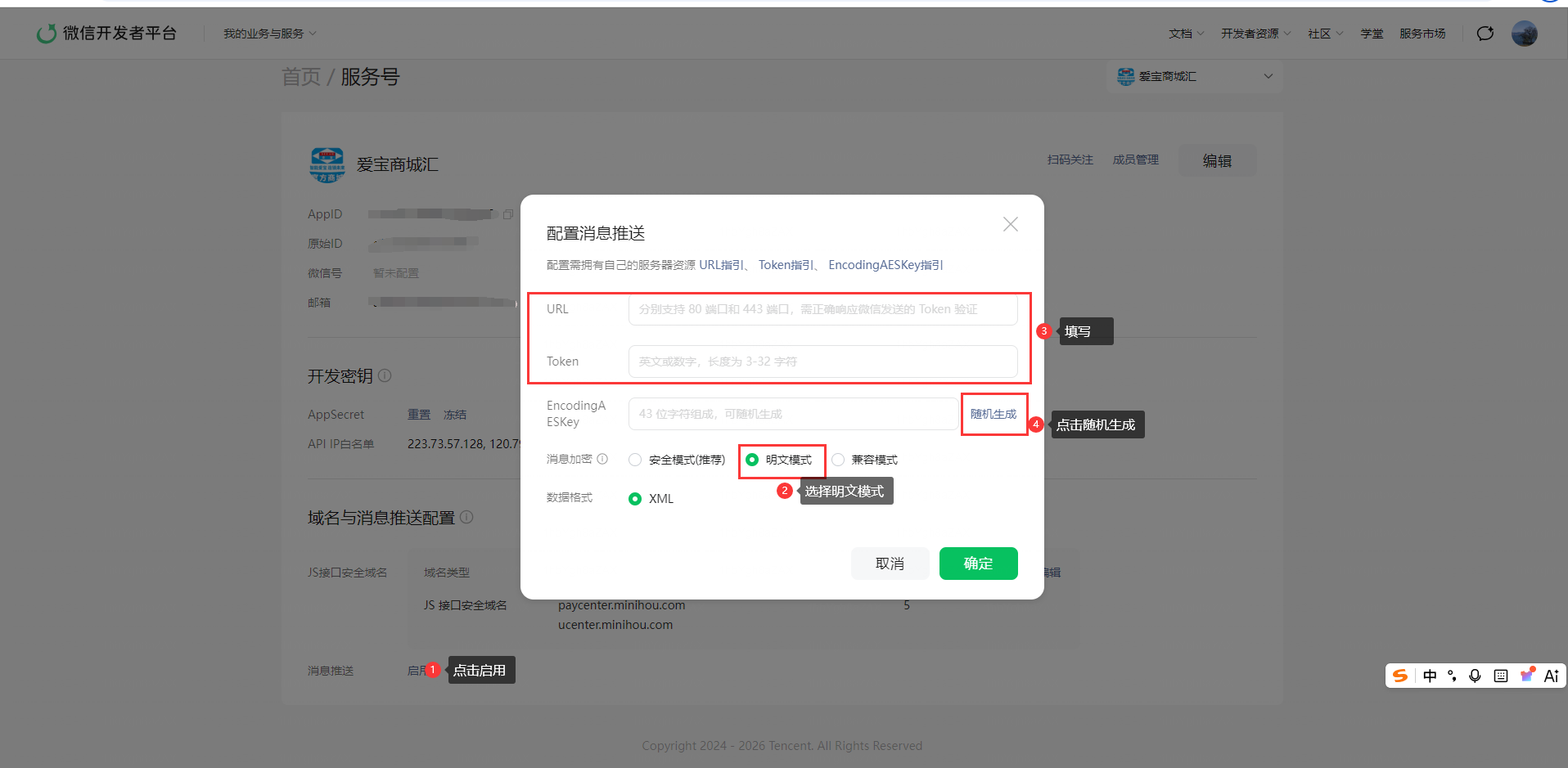
Task: Click the AI chat assistant icon in header
Action: coord(1485,34)
